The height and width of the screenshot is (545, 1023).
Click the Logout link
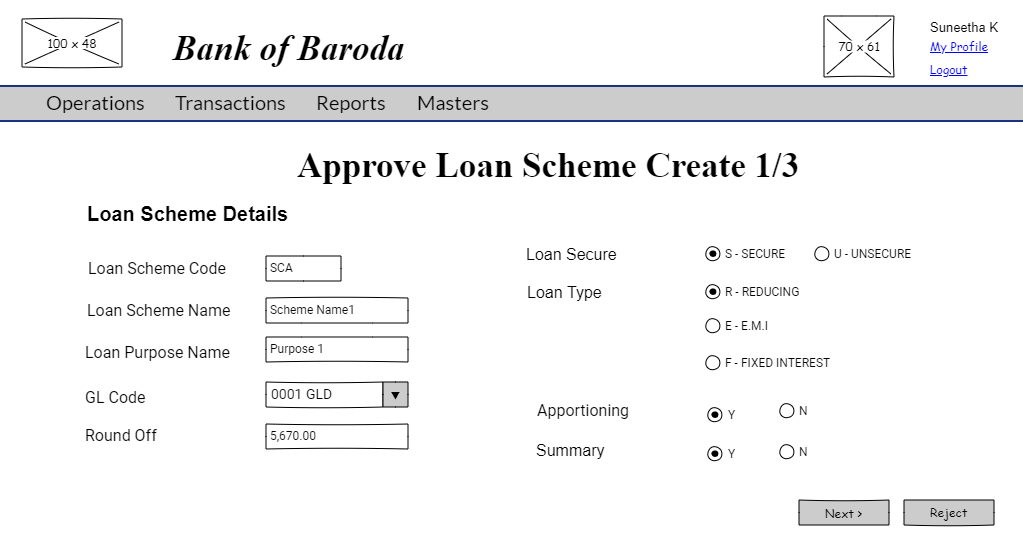point(947,70)
